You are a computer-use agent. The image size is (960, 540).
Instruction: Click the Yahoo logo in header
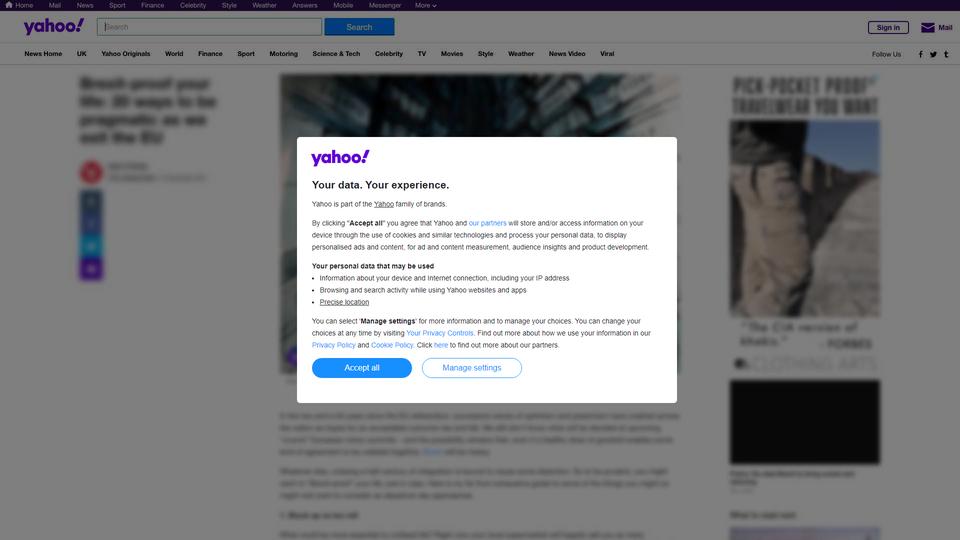click(x=54, y=26)
